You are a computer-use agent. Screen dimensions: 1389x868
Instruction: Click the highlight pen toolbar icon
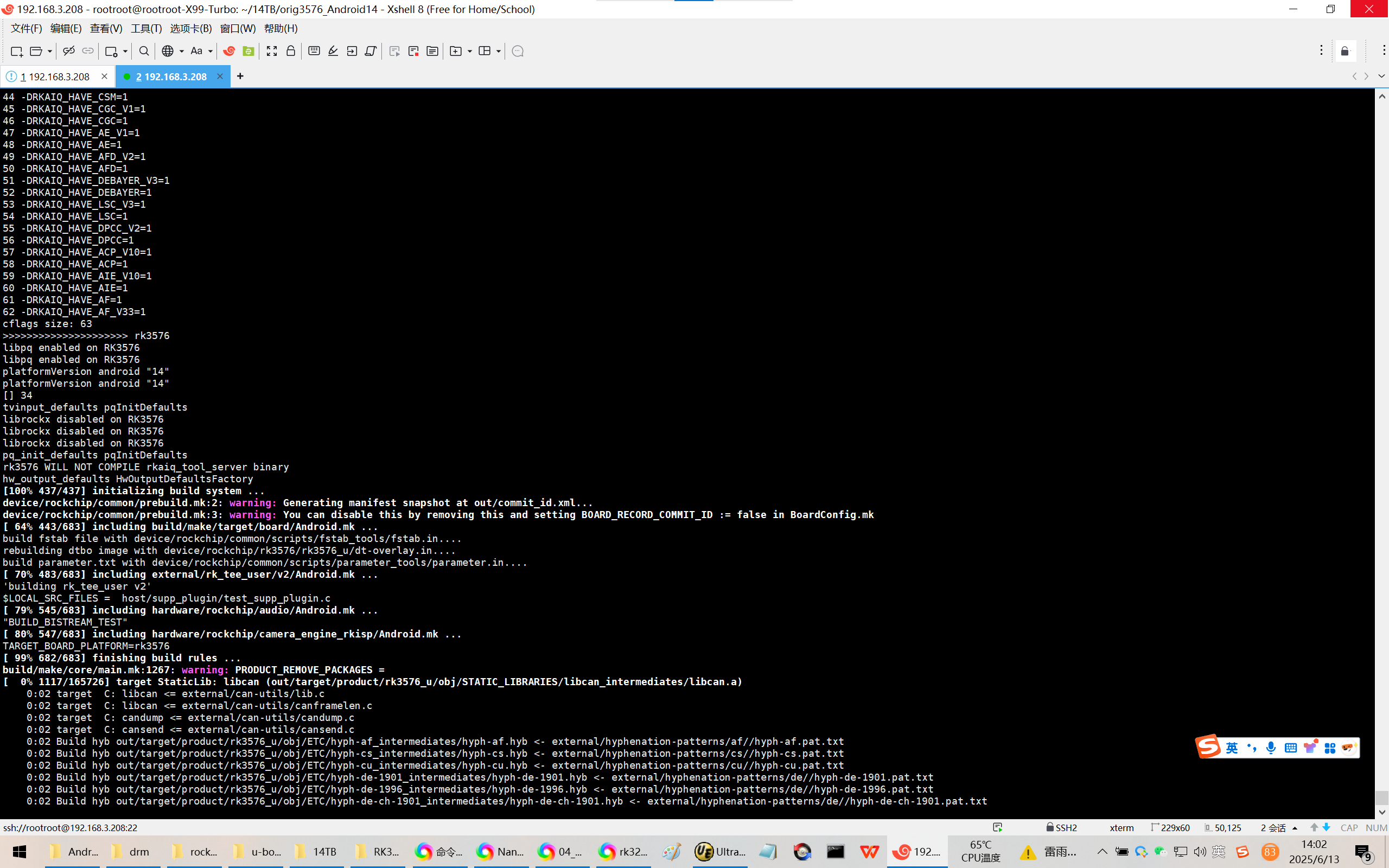tap(333, 51)
